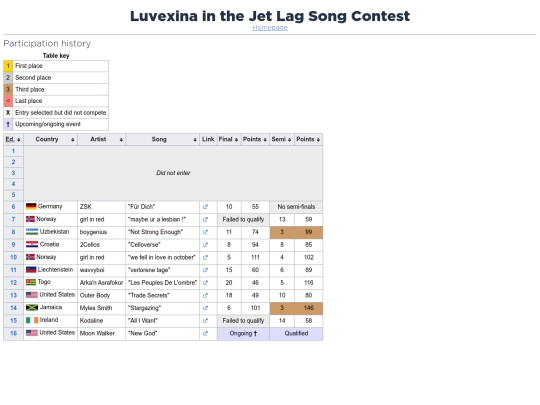This screenshot has width=540, height=405.
Task: Click the United States flag in edition 16 row
Action: coord(32,333)
